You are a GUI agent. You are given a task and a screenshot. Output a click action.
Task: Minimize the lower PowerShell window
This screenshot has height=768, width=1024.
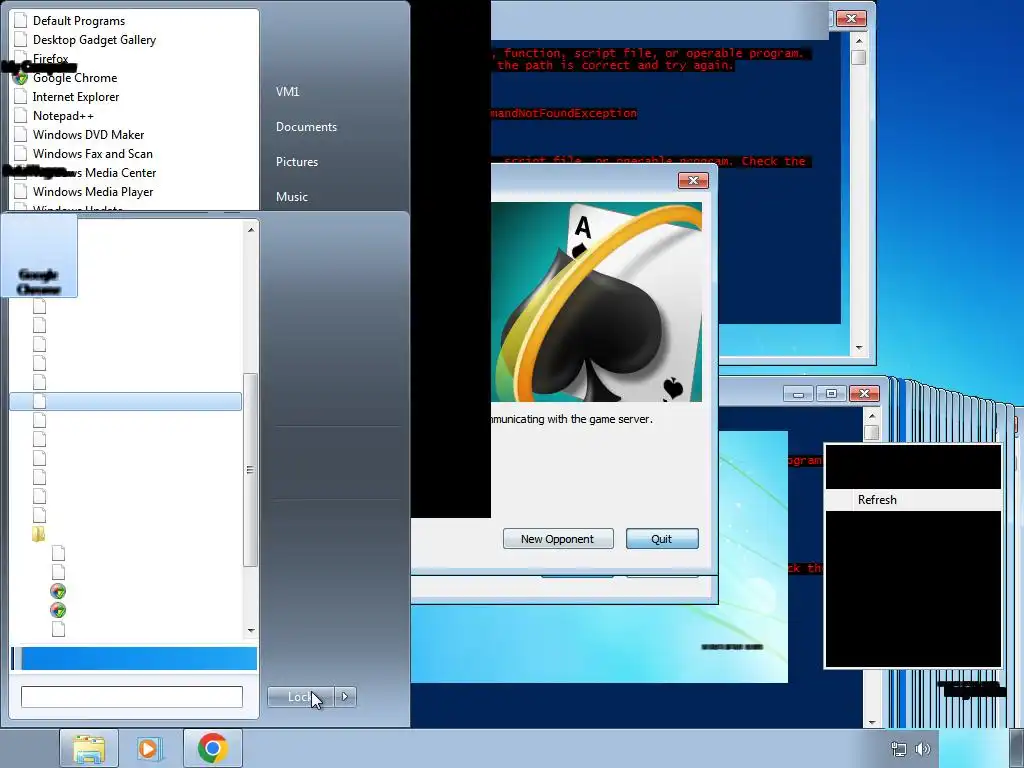point(798,394)
